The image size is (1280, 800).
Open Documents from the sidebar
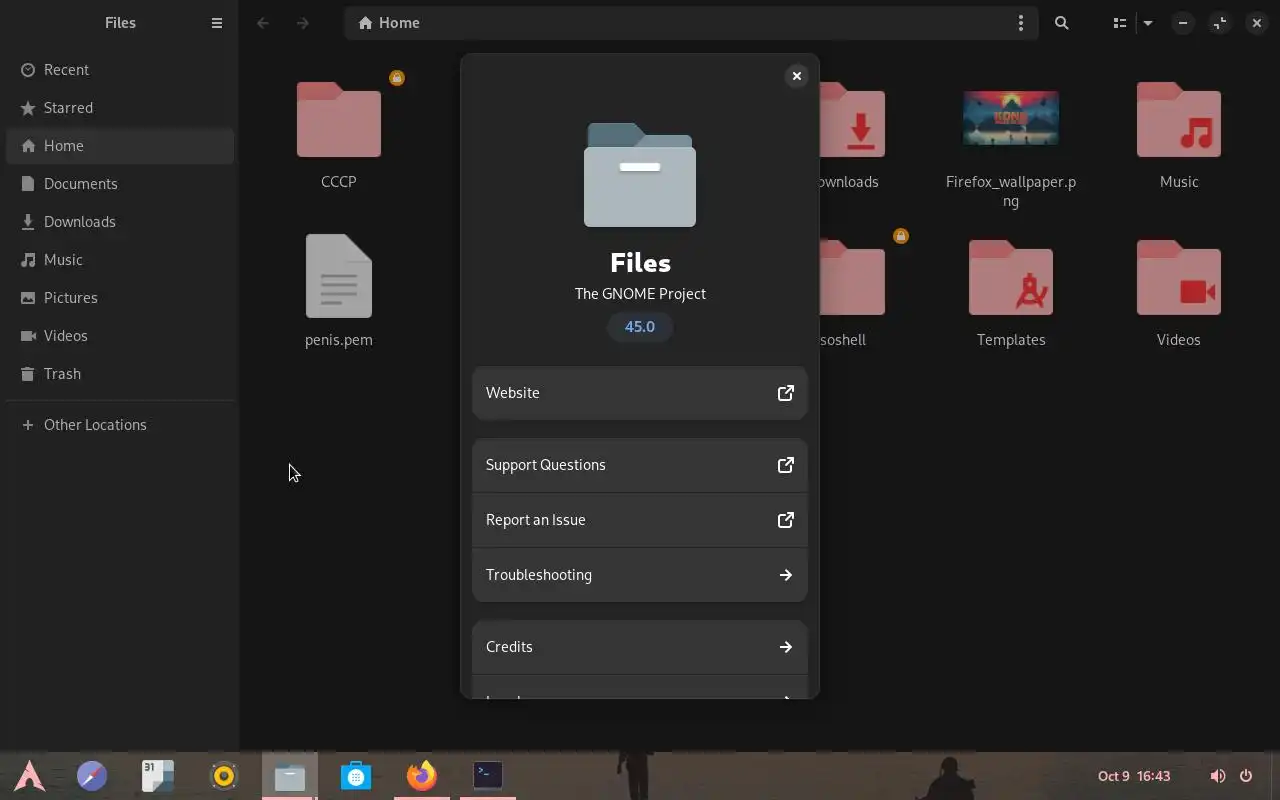pyautogui.click(x=120, y=184)
